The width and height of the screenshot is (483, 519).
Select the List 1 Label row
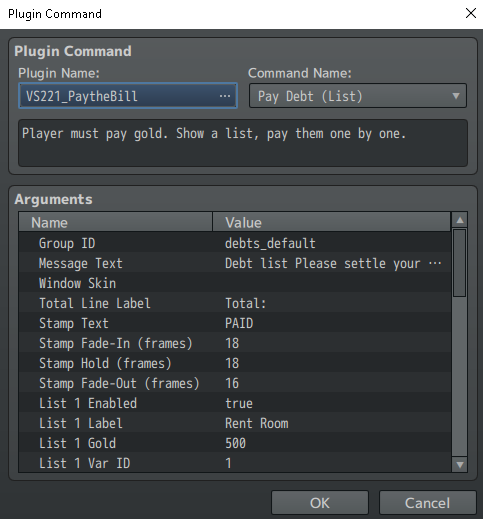pos(235,423)
